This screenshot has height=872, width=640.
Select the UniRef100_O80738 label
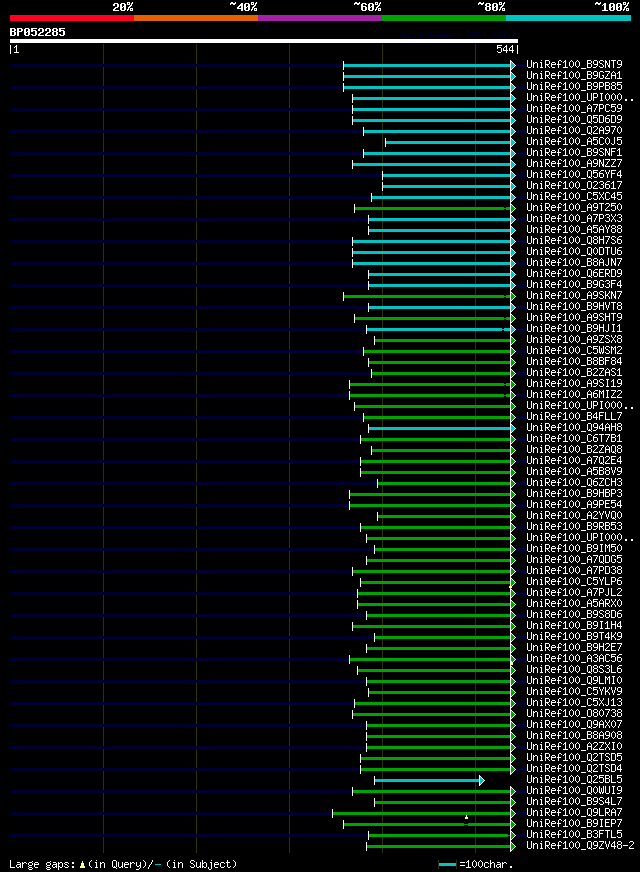point(574,714)
